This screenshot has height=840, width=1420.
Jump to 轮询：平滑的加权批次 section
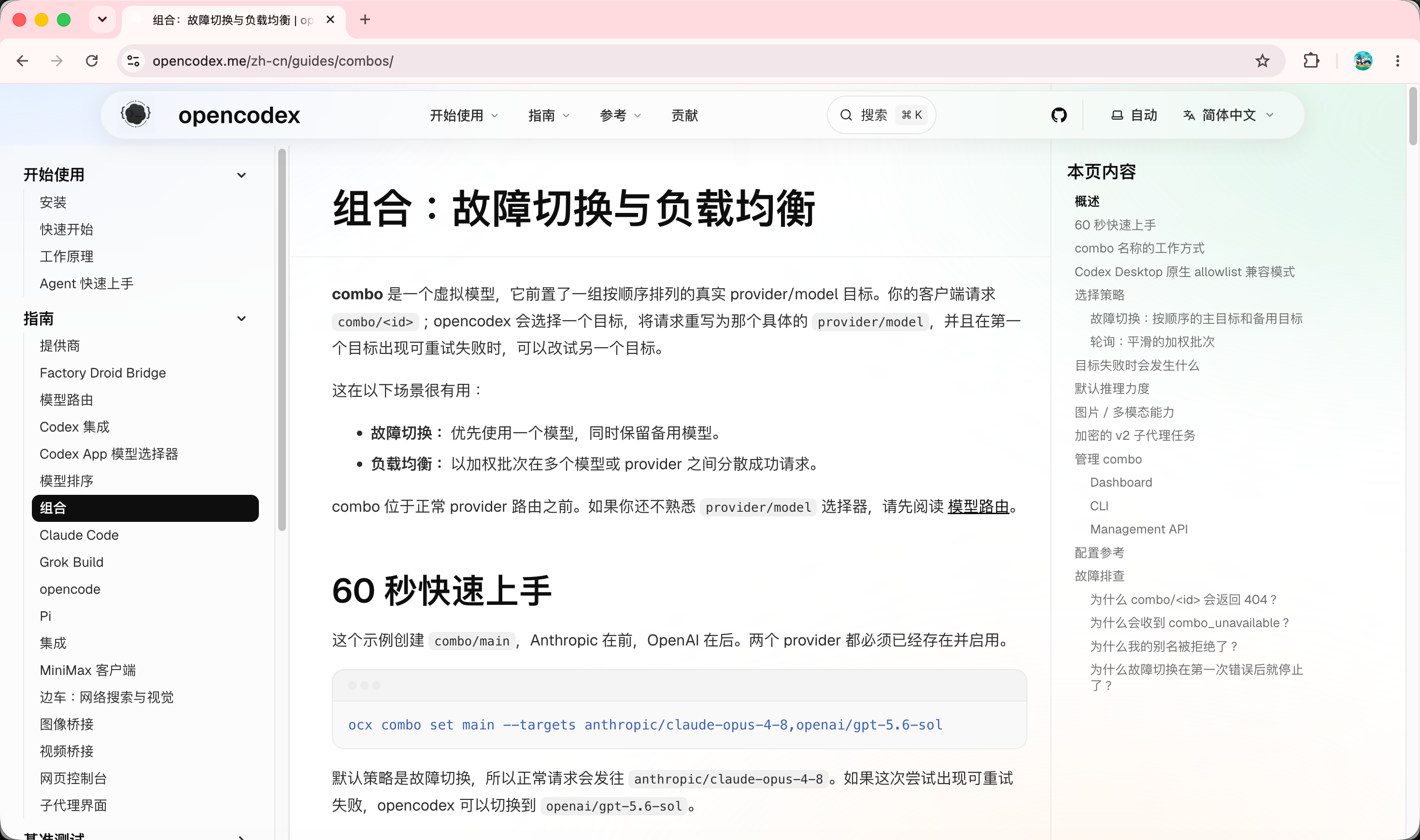tap(1152, 342)
